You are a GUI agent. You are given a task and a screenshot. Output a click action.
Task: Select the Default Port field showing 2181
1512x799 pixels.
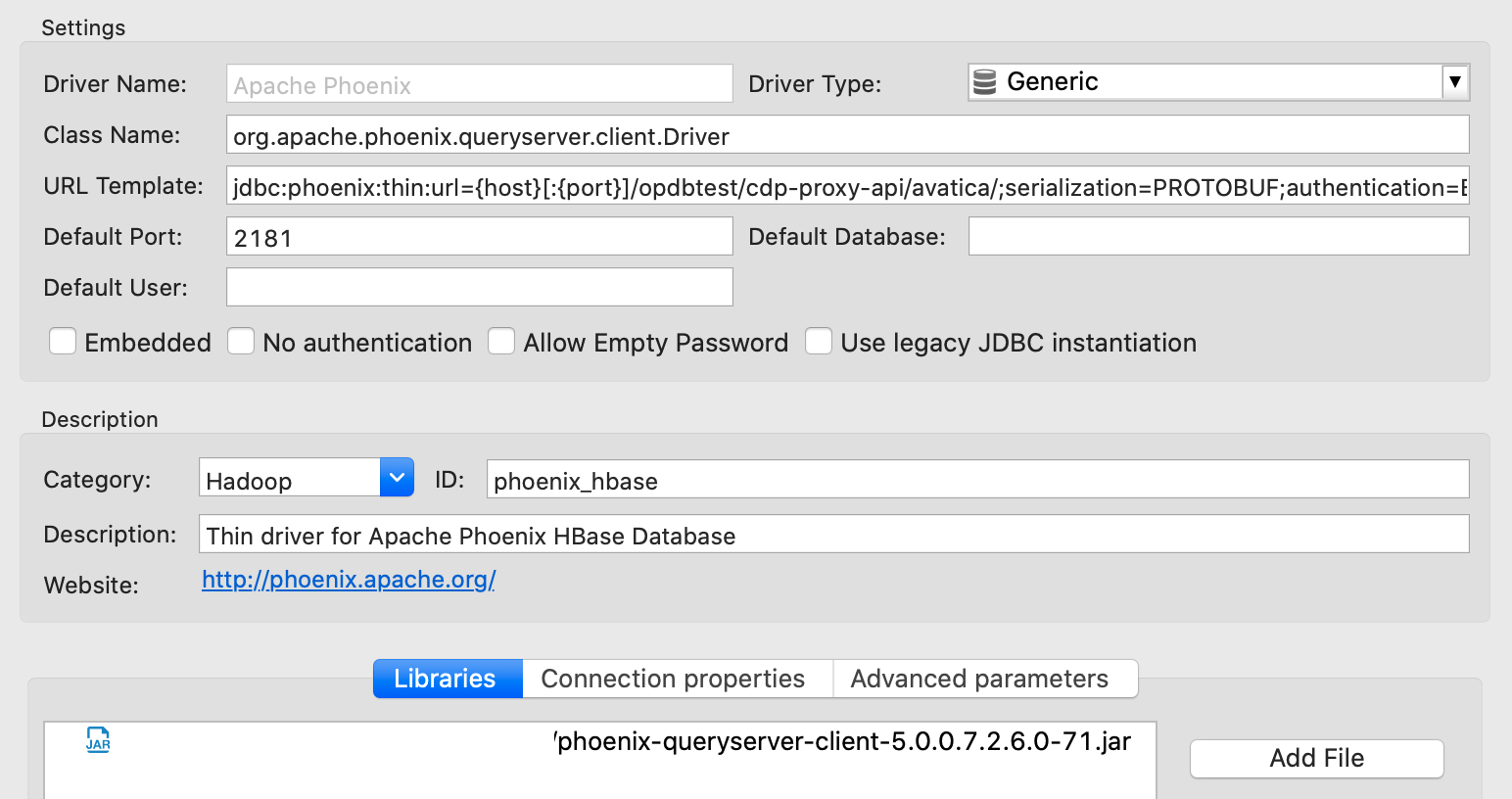click(x=478, y=235)
